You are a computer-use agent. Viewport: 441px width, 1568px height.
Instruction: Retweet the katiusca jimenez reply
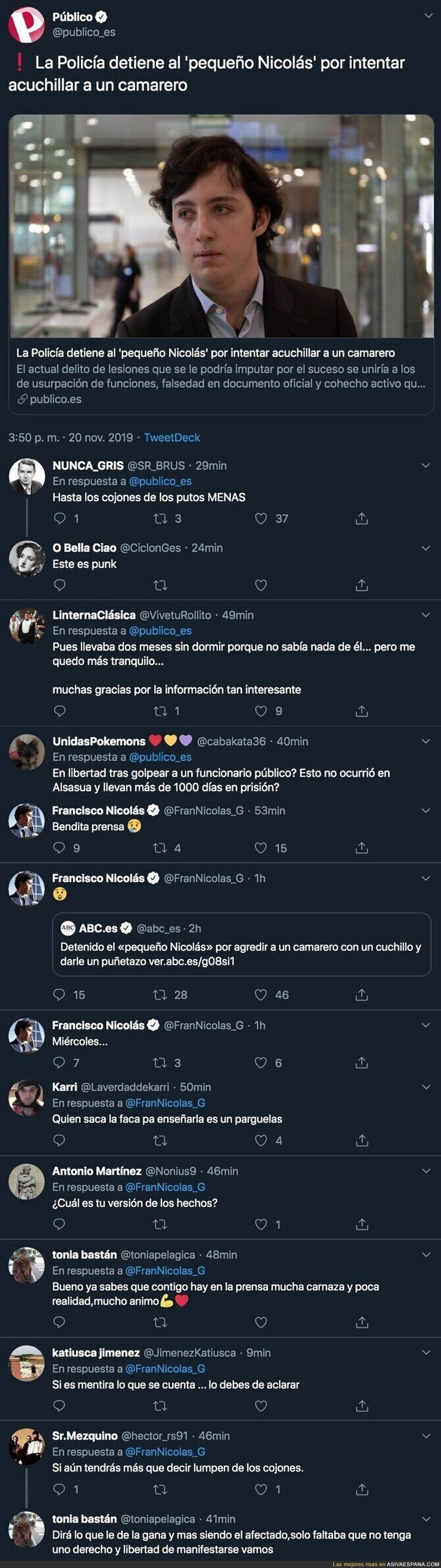coord(161,1405)
